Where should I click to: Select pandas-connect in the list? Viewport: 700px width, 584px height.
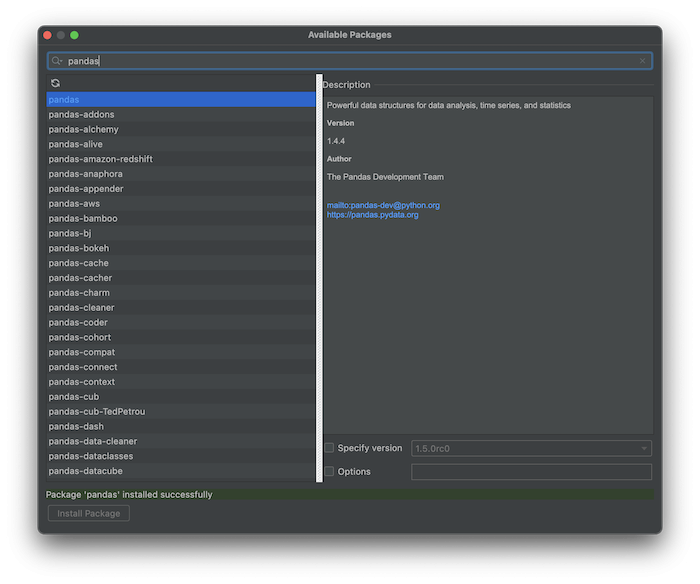181,367
